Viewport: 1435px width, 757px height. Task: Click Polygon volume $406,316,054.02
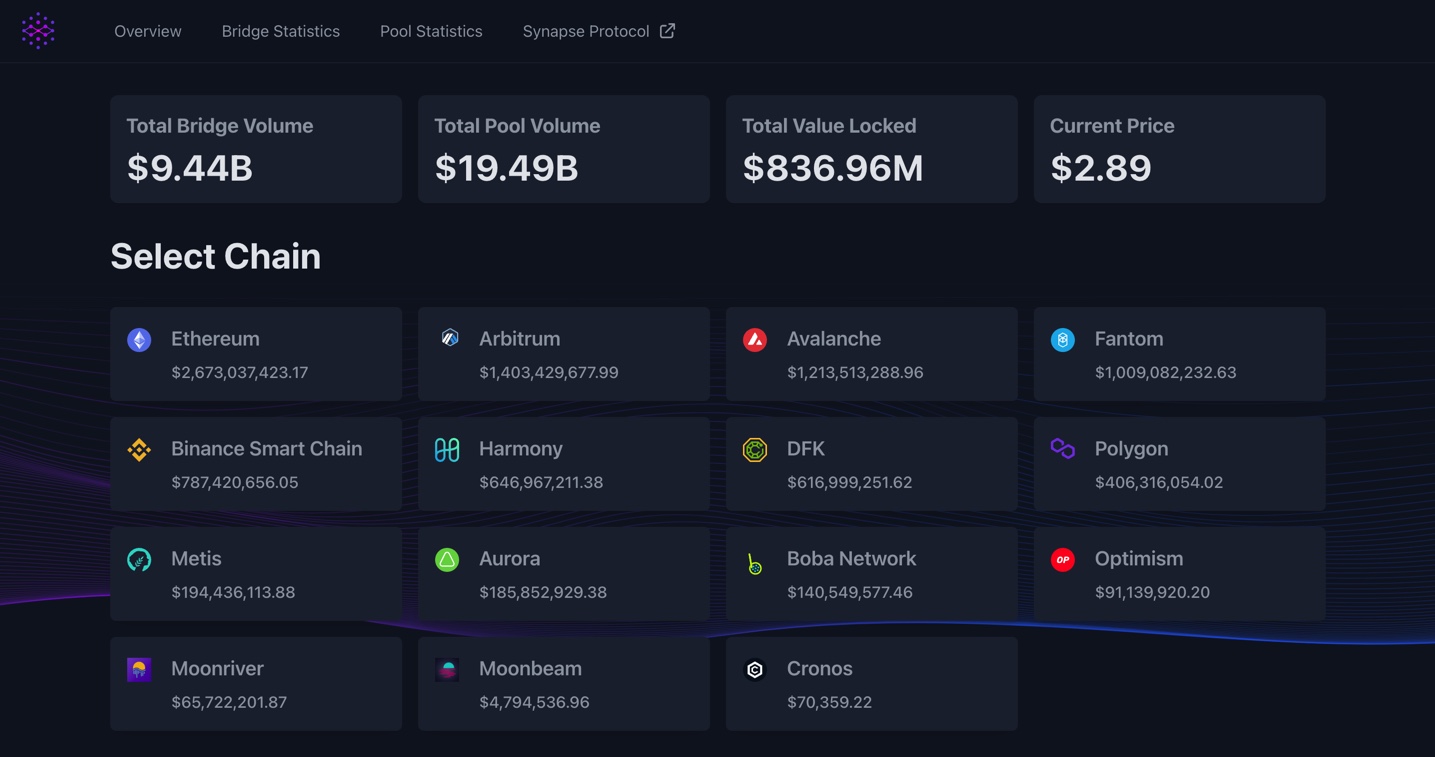point(1159,483)
